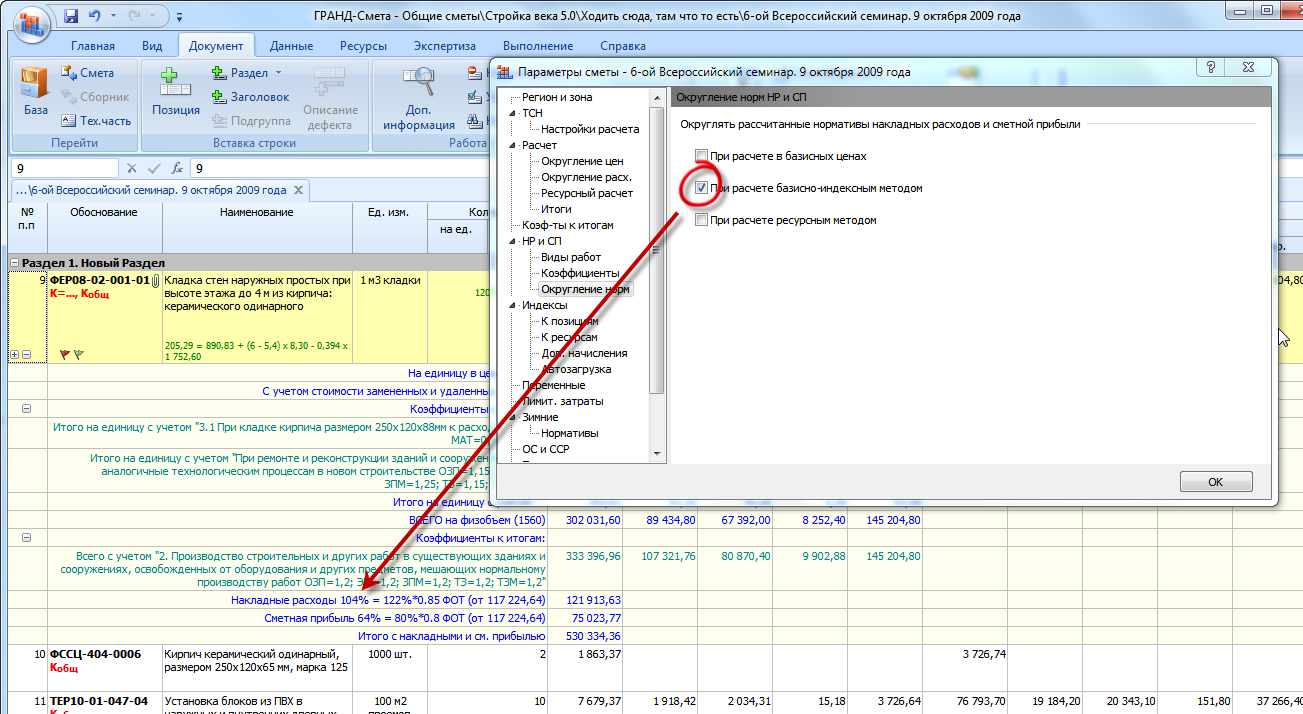
Task: Collapse the Расчет node in settings tree
Action: pyautogui.click(x=512, y=145)
